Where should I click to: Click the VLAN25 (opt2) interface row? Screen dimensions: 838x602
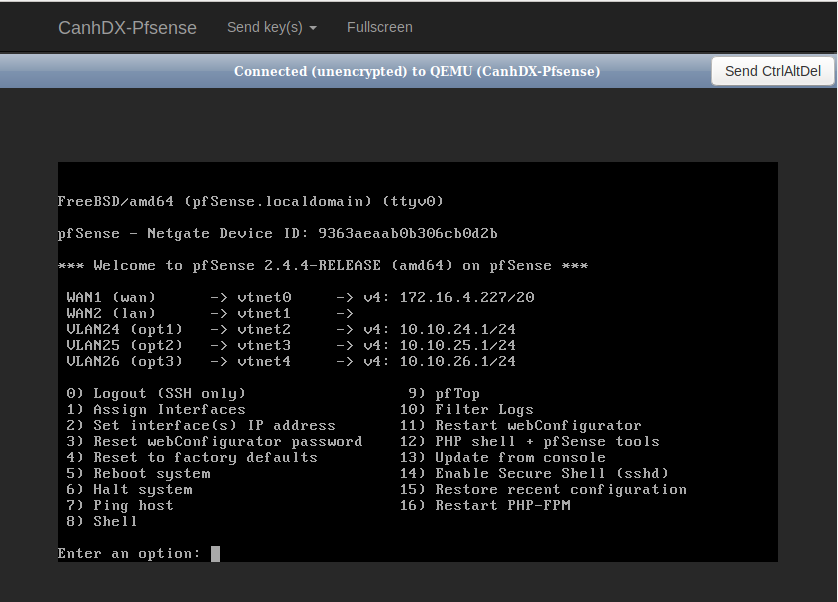[291, 345]
